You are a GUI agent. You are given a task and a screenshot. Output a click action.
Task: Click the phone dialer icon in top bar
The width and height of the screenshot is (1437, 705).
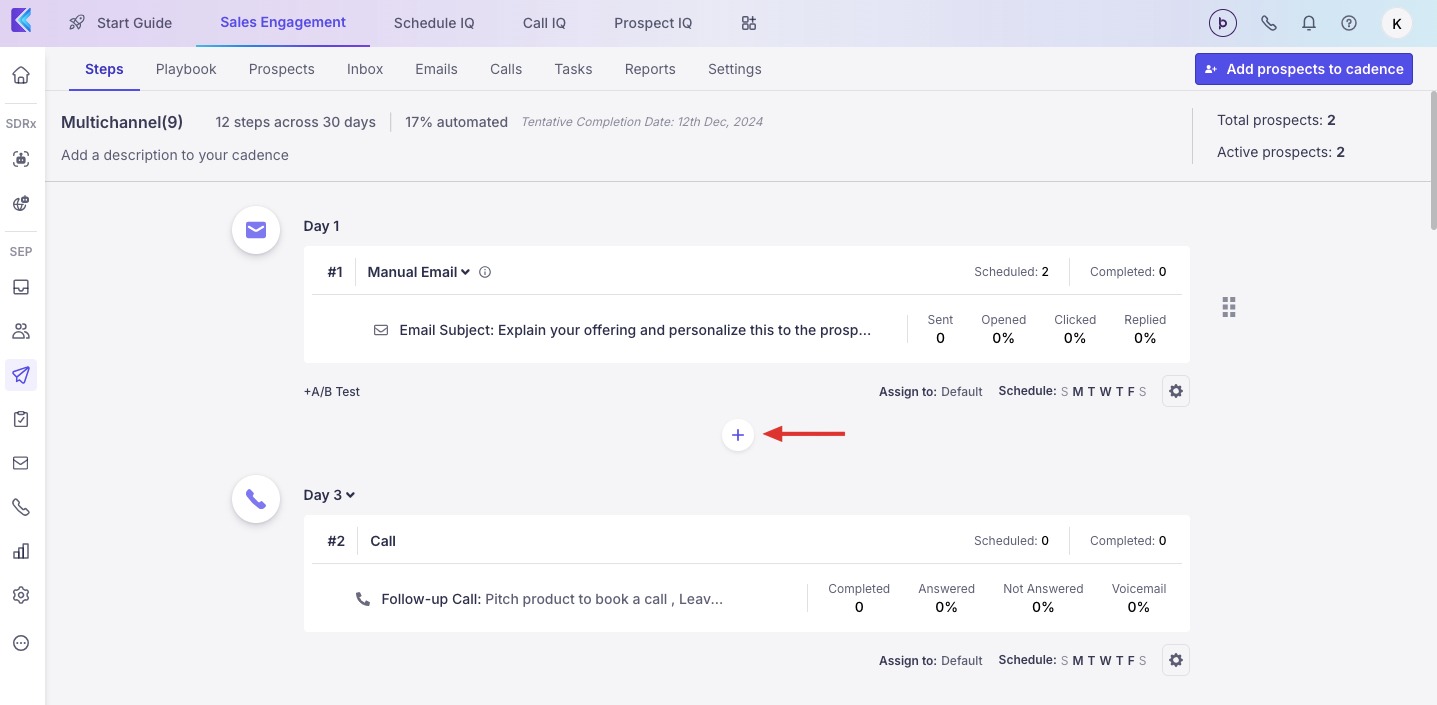(x=1268, y=23)
